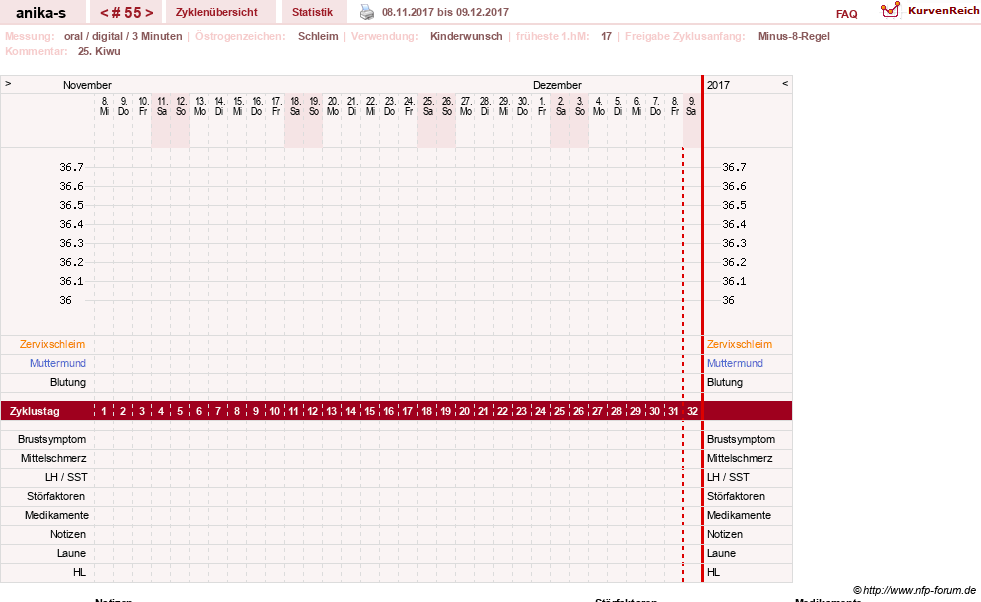Select cycle day 10 in Zyklustag row
Screen dimensions: 981x602
(275, 411)
